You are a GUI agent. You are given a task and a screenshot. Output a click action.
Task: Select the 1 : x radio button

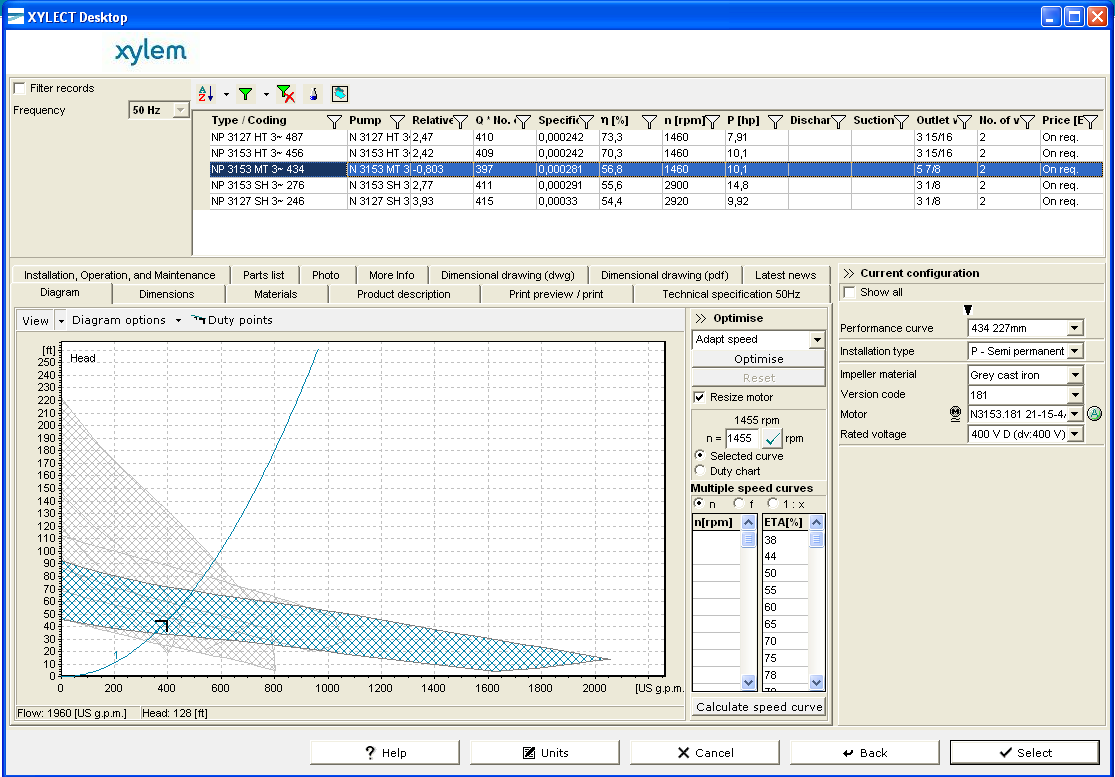[773, 503]
